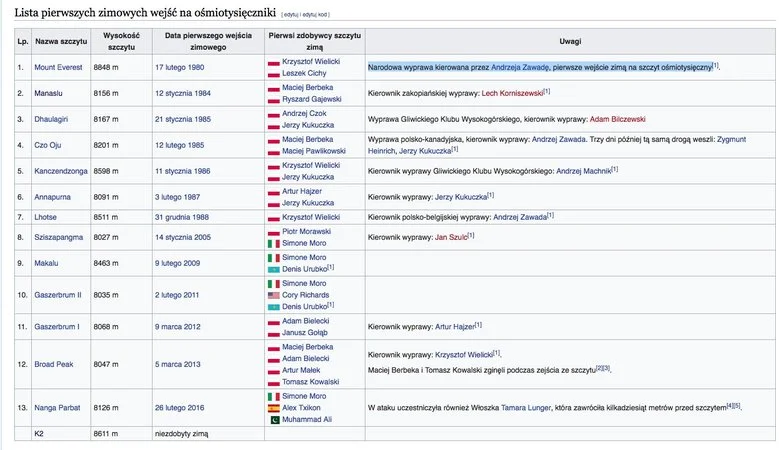Viewport: 779px width, 450px height.
Task: Open the Czo Oju peak link
Action: tap(48, 145)
